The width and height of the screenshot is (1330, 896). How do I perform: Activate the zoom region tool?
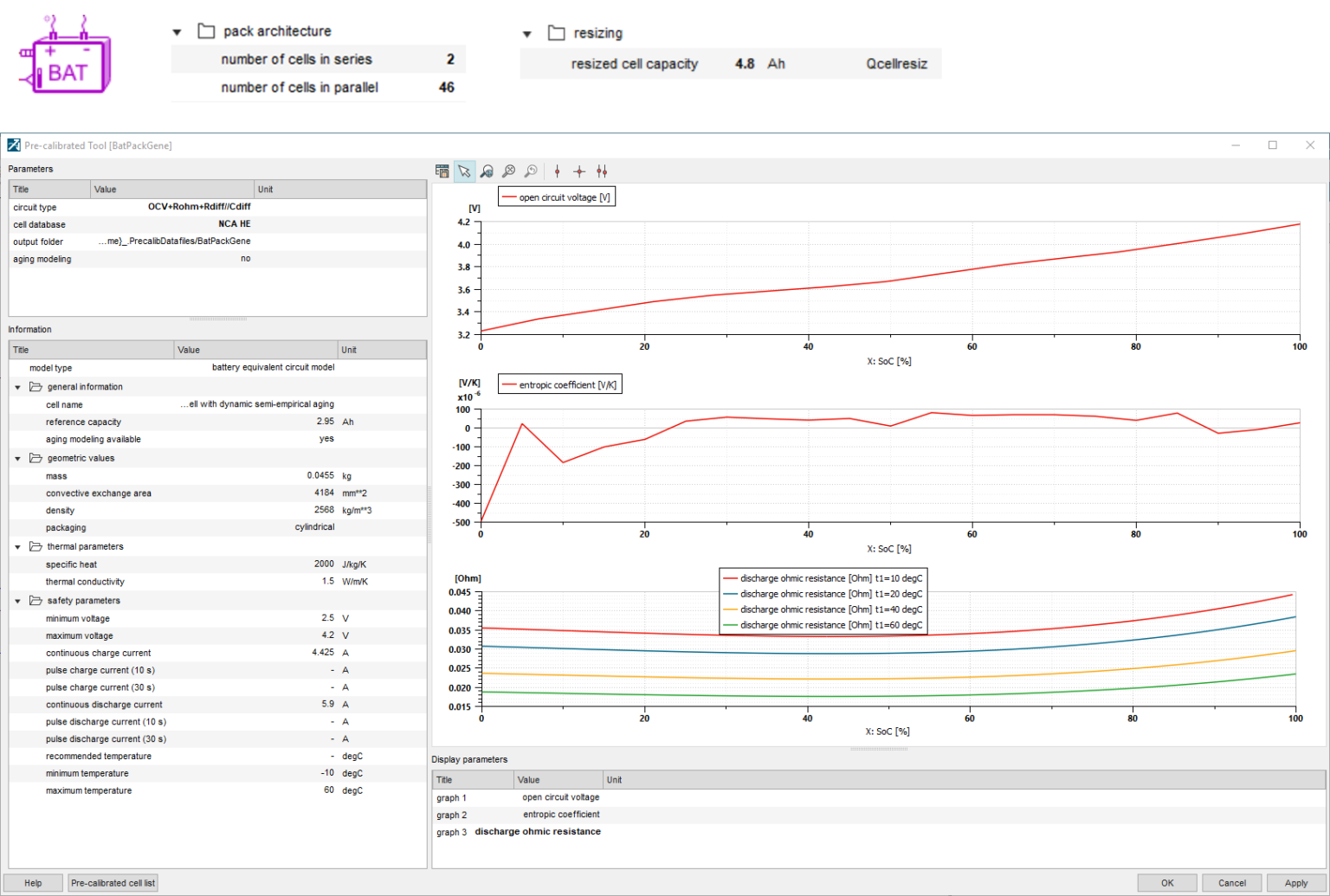[487, 171]
